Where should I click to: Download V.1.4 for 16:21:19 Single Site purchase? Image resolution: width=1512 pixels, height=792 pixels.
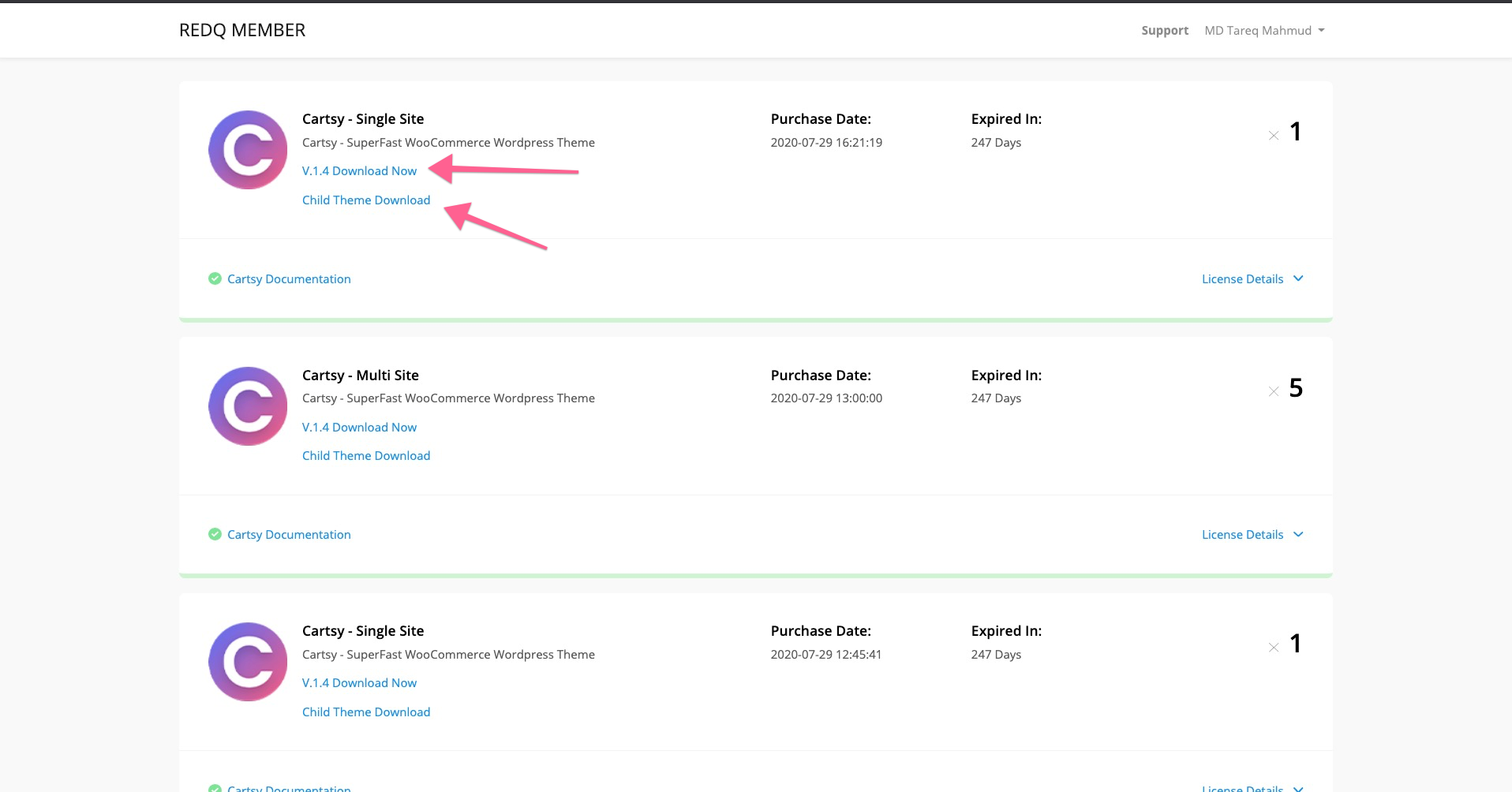[x=359, y=171]
